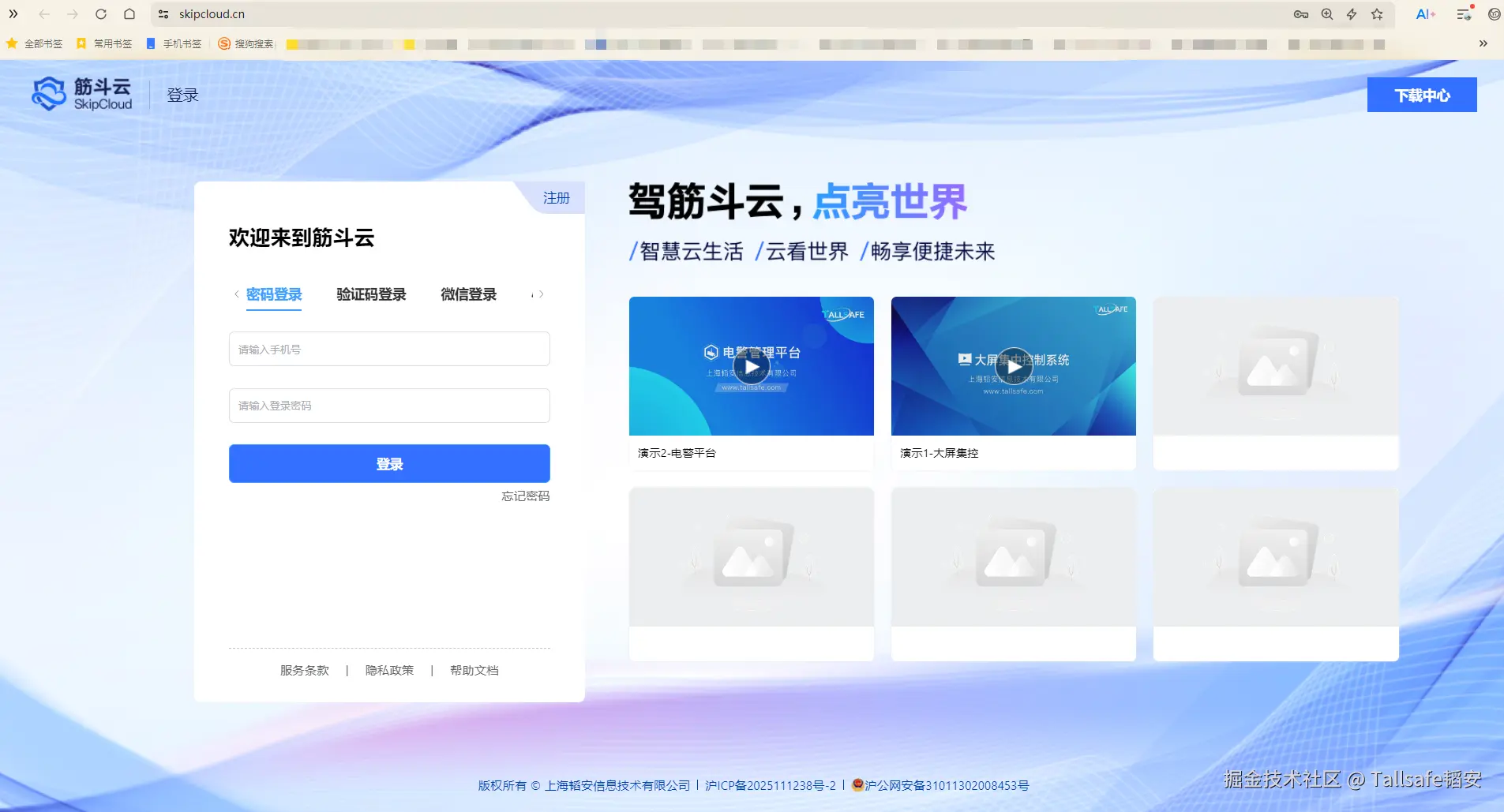
Task: Click the placeholder card below 演示2-电警平台
Action: click(752, 574)
